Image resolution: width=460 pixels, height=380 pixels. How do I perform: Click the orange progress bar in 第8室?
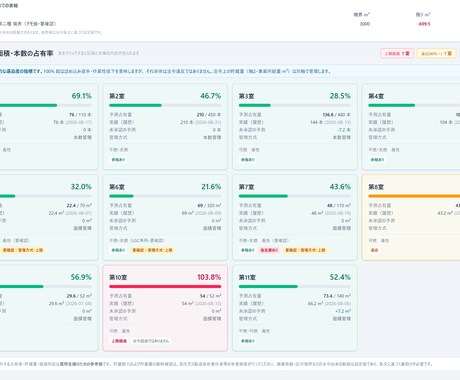[414, 196]
